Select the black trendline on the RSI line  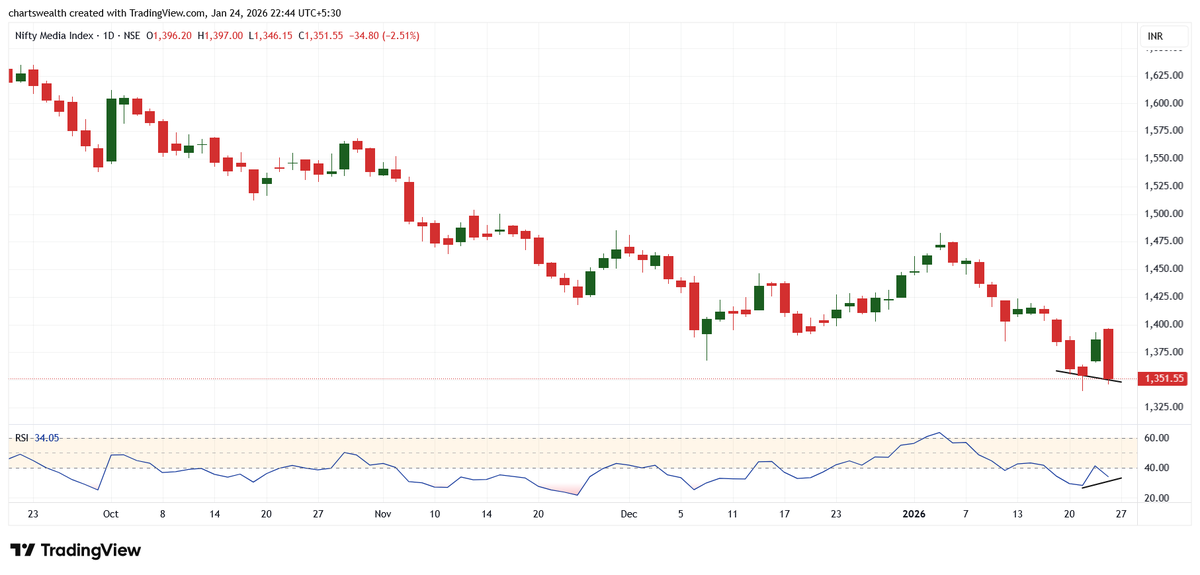tap(1101, 483)
